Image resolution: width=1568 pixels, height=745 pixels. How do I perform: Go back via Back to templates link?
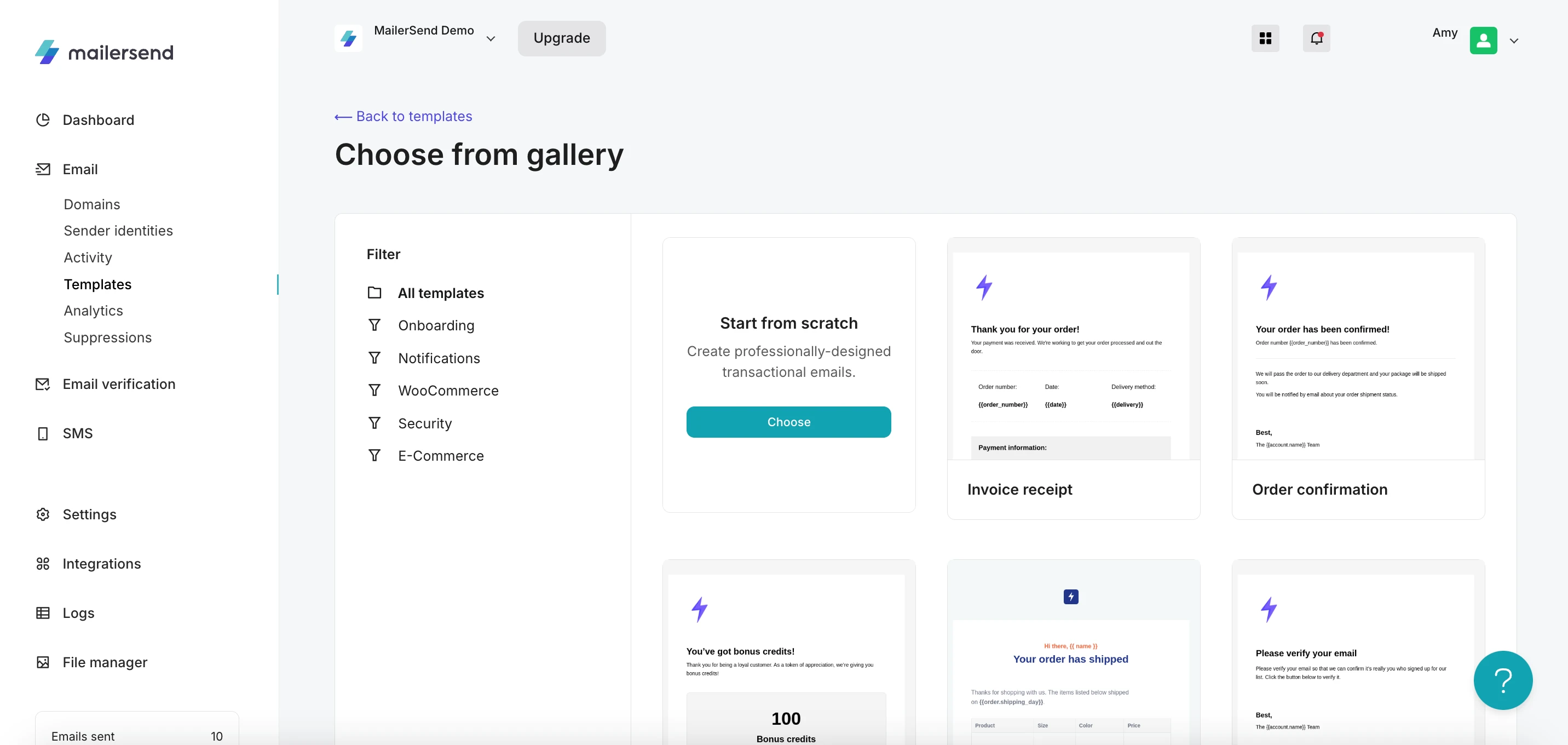click(403, 116)
